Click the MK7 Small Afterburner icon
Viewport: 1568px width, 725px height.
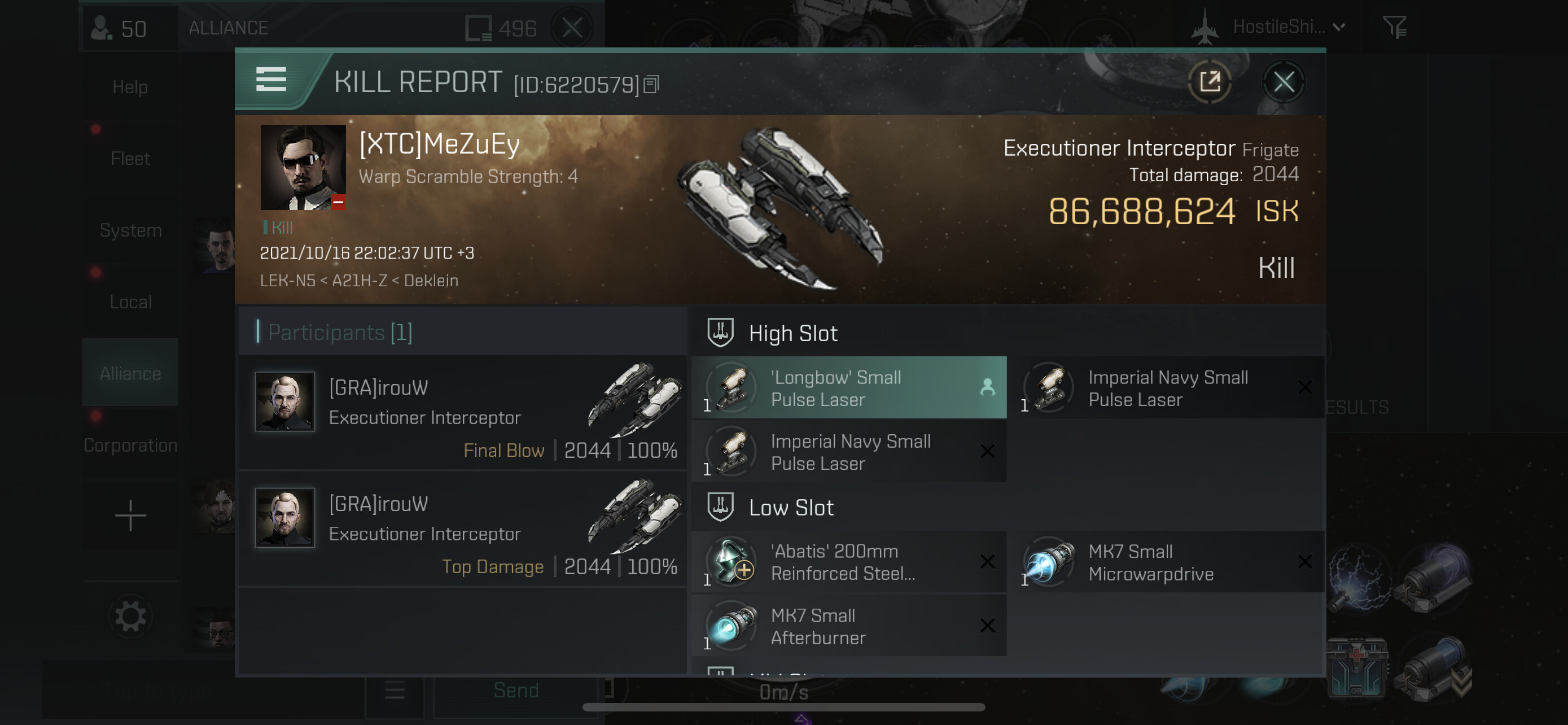732,625
